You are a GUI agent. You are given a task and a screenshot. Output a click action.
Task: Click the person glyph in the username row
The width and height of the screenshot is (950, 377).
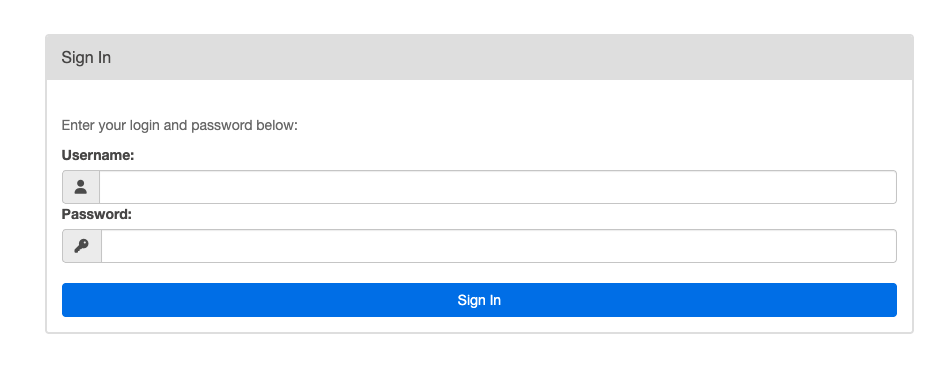(x=81, y=187)
